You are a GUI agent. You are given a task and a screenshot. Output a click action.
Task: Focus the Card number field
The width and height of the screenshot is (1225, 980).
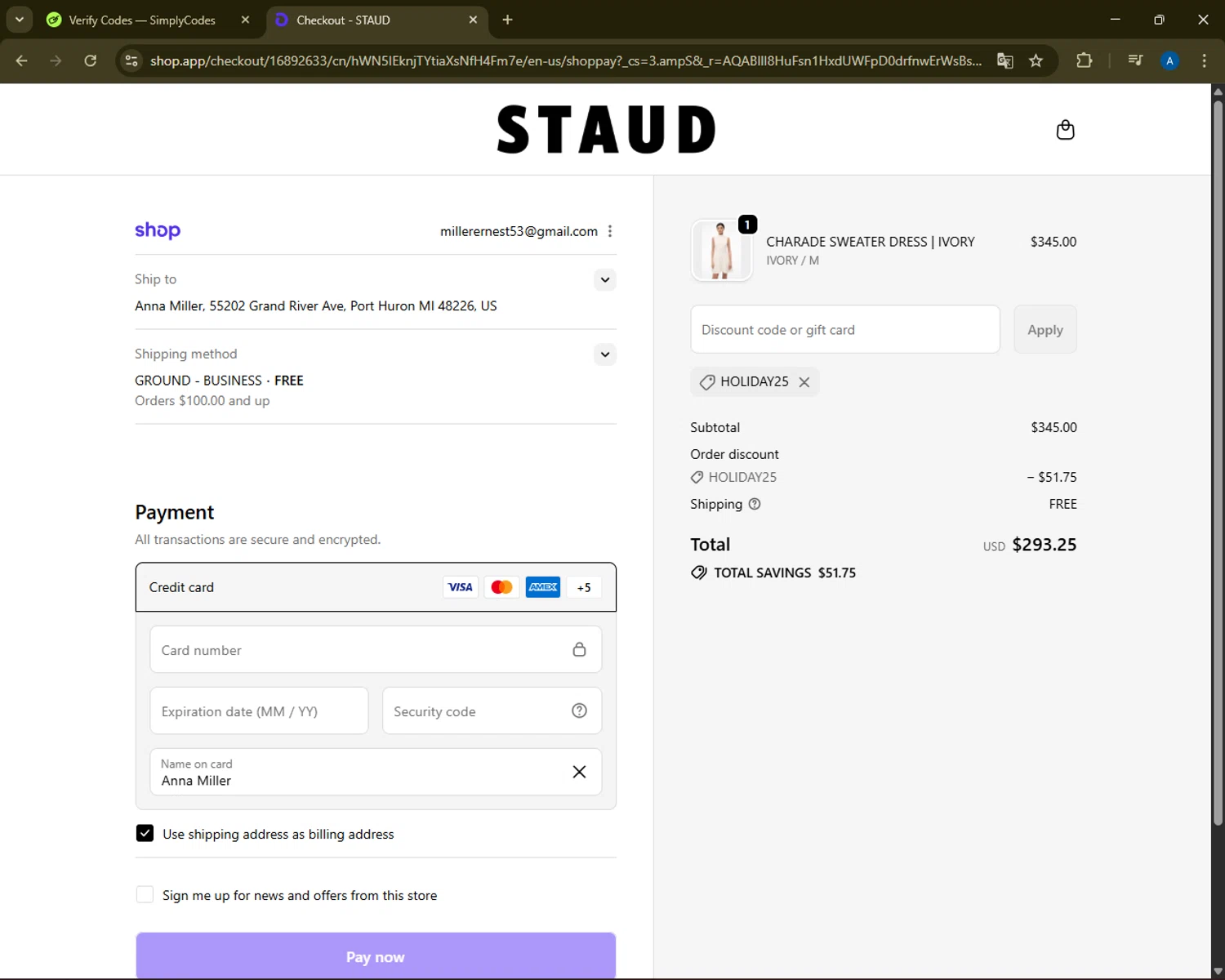[376, 649]
